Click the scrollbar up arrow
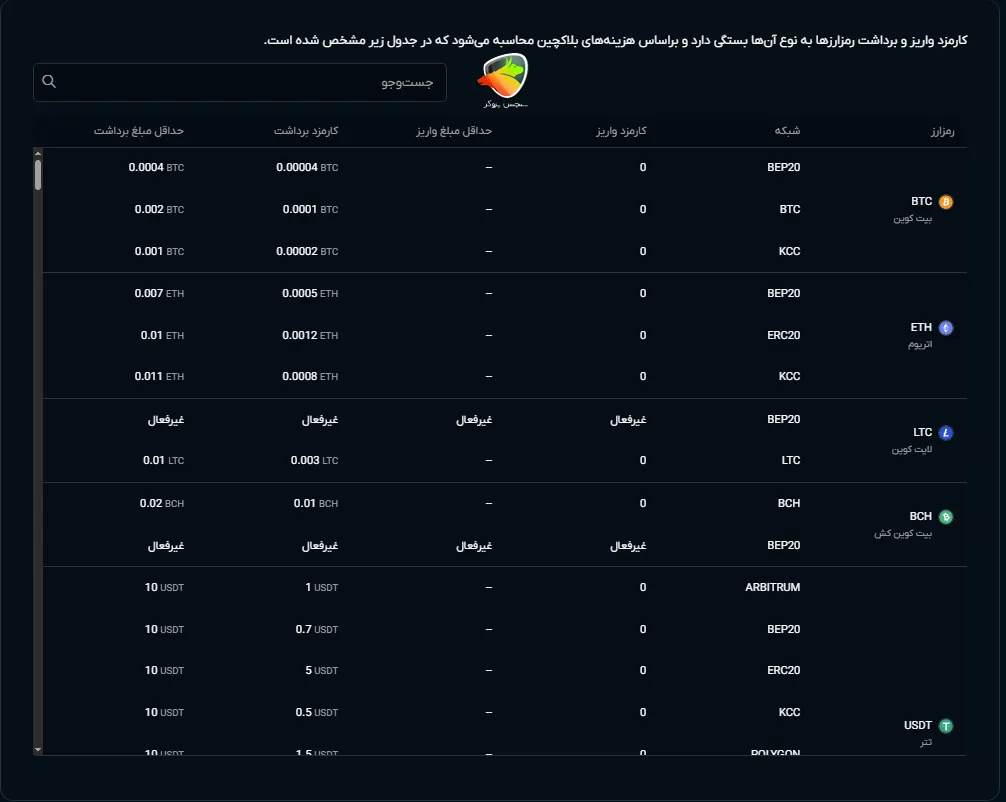The image size is (1006, 802). pyautogui.click(x=38, y=154)
